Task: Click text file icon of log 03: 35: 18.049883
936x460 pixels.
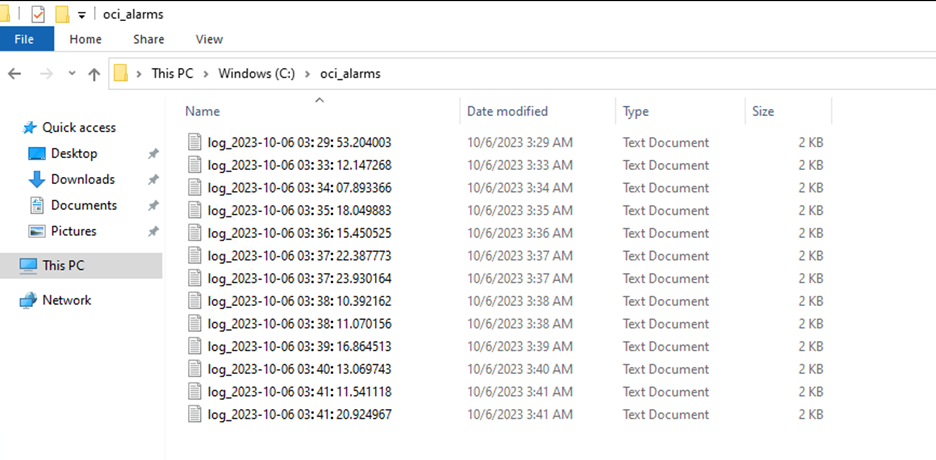Action: coord(195,210)
